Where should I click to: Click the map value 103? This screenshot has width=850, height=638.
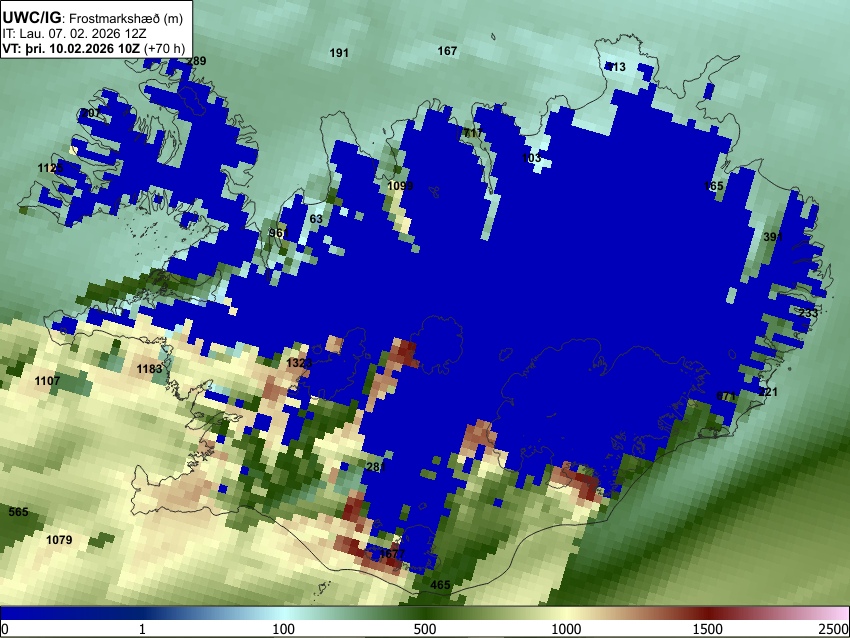point(531,158)
